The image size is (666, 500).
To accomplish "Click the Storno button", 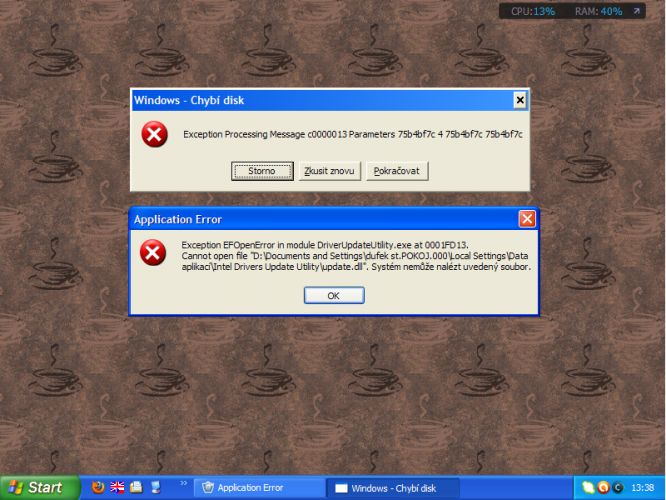I will [262, 171].
